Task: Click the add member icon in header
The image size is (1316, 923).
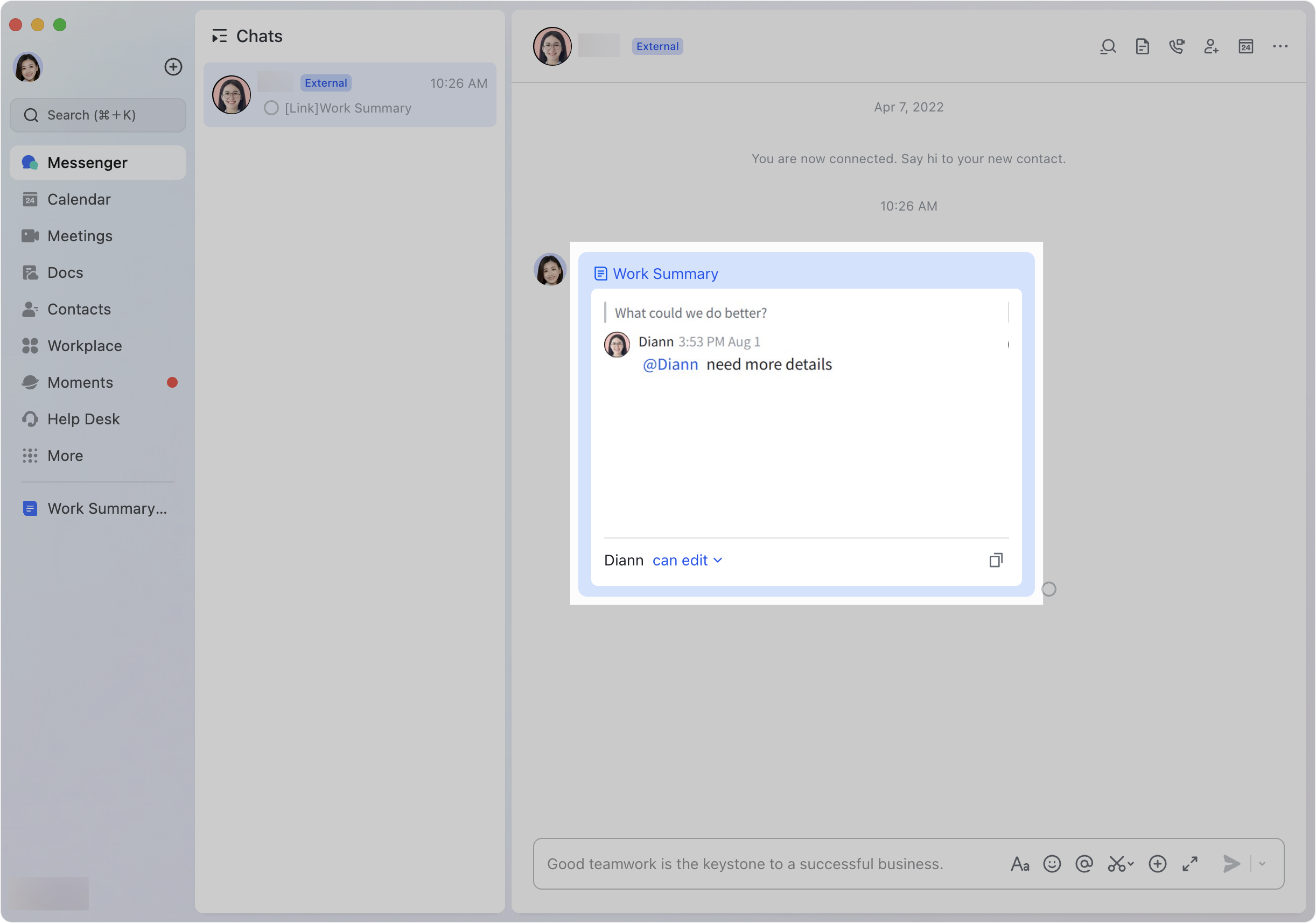Action: pos(1211,46)
